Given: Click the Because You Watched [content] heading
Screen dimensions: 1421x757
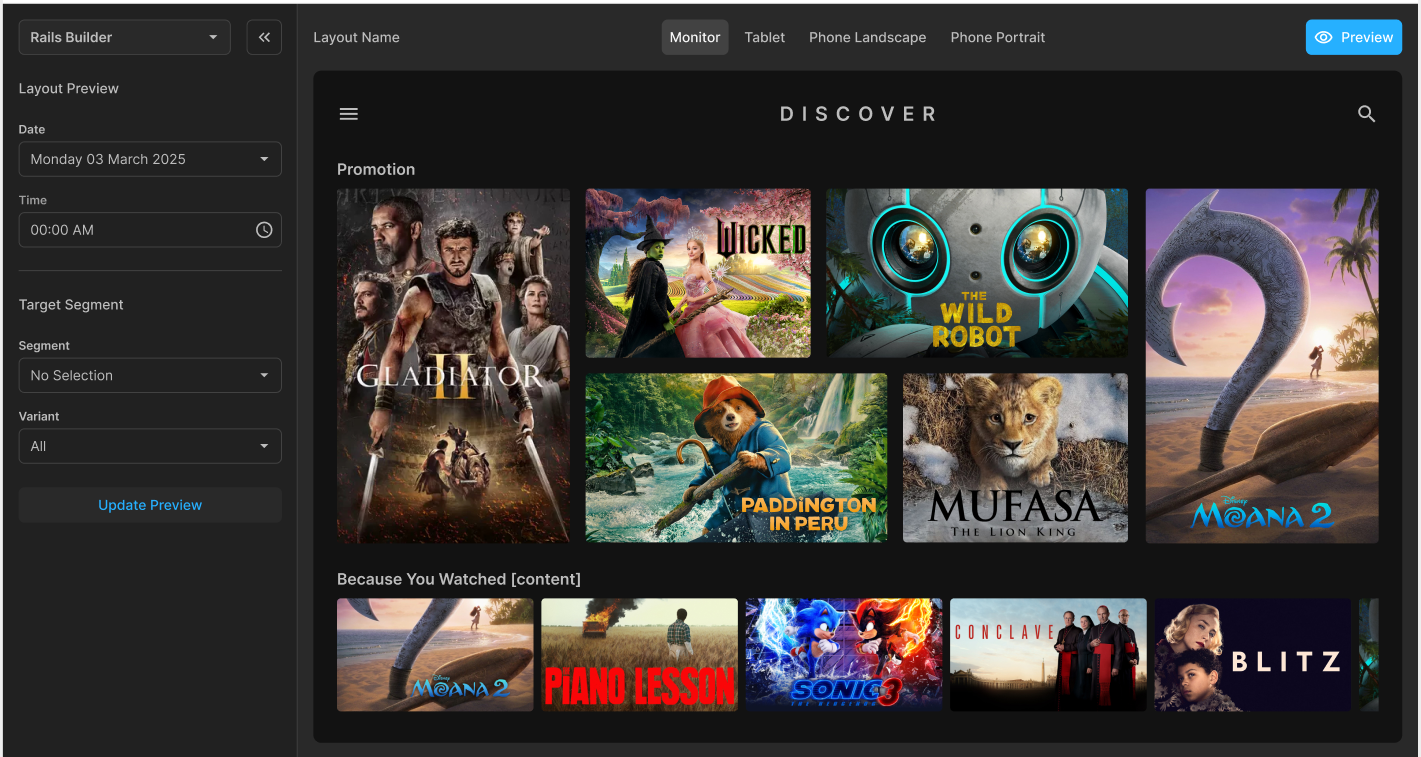Looking at the screenshot, I should click(459, 579).
